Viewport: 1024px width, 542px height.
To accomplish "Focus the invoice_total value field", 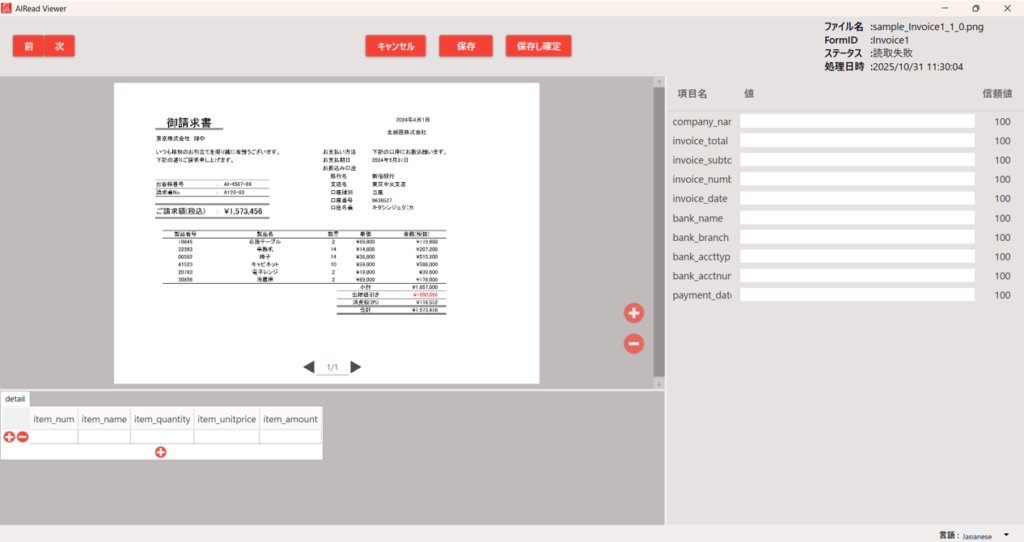I will 856,141.
